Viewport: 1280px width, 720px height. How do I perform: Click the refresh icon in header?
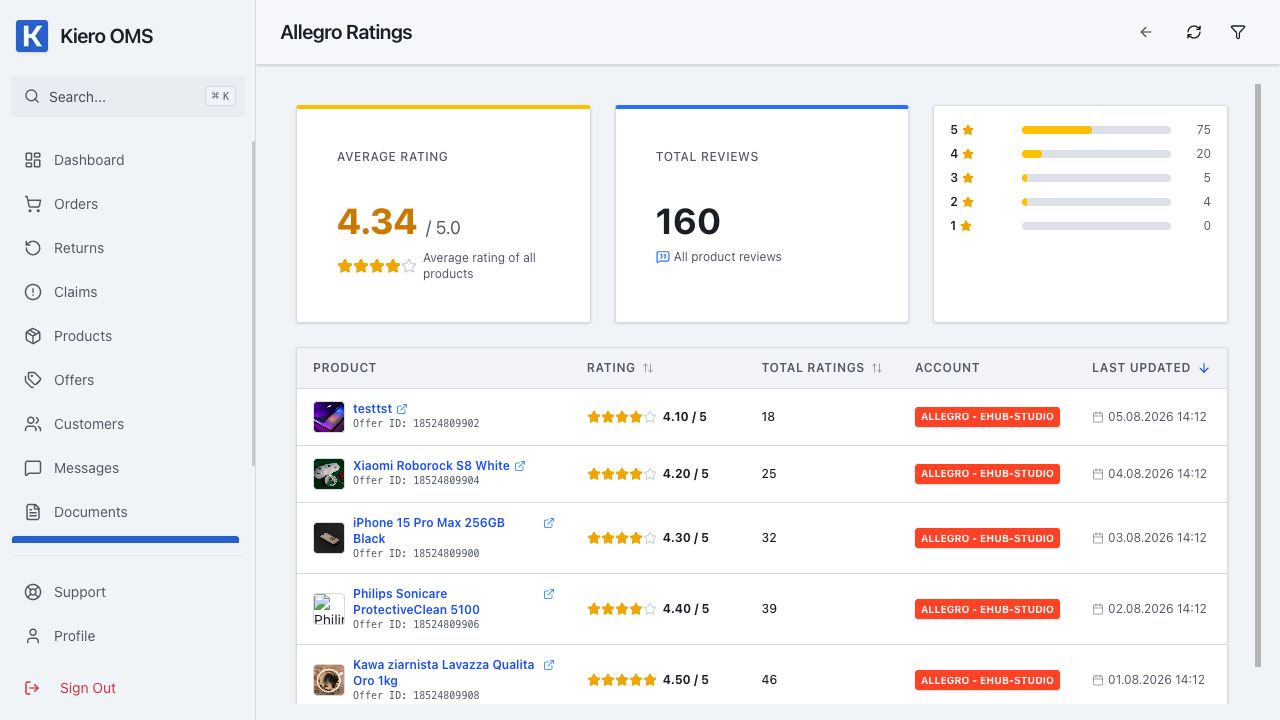[1194, 32]
